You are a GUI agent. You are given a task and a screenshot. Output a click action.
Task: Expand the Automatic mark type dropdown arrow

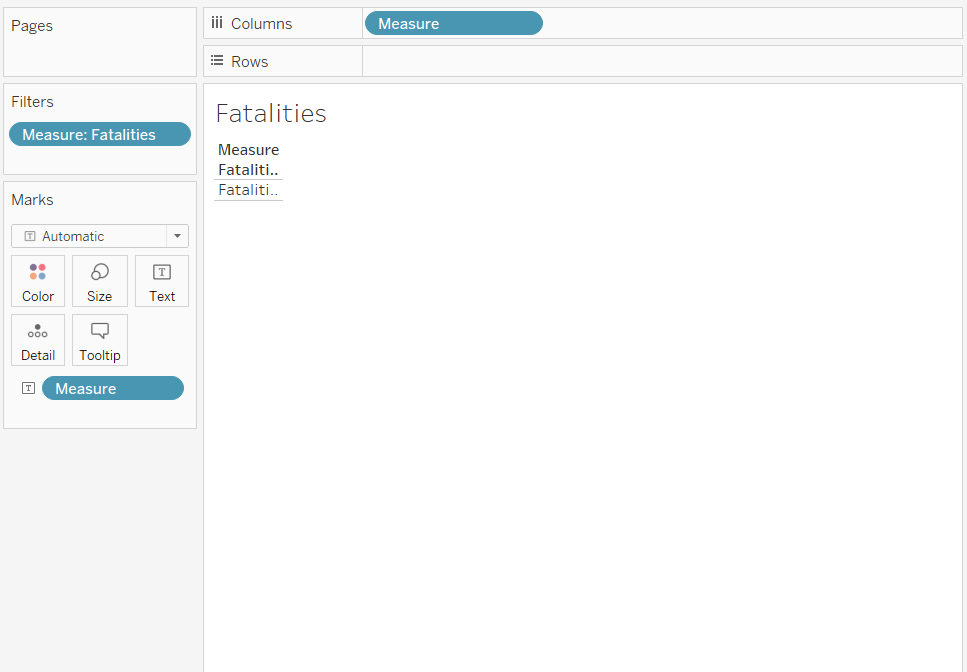(x=177, y=236)
